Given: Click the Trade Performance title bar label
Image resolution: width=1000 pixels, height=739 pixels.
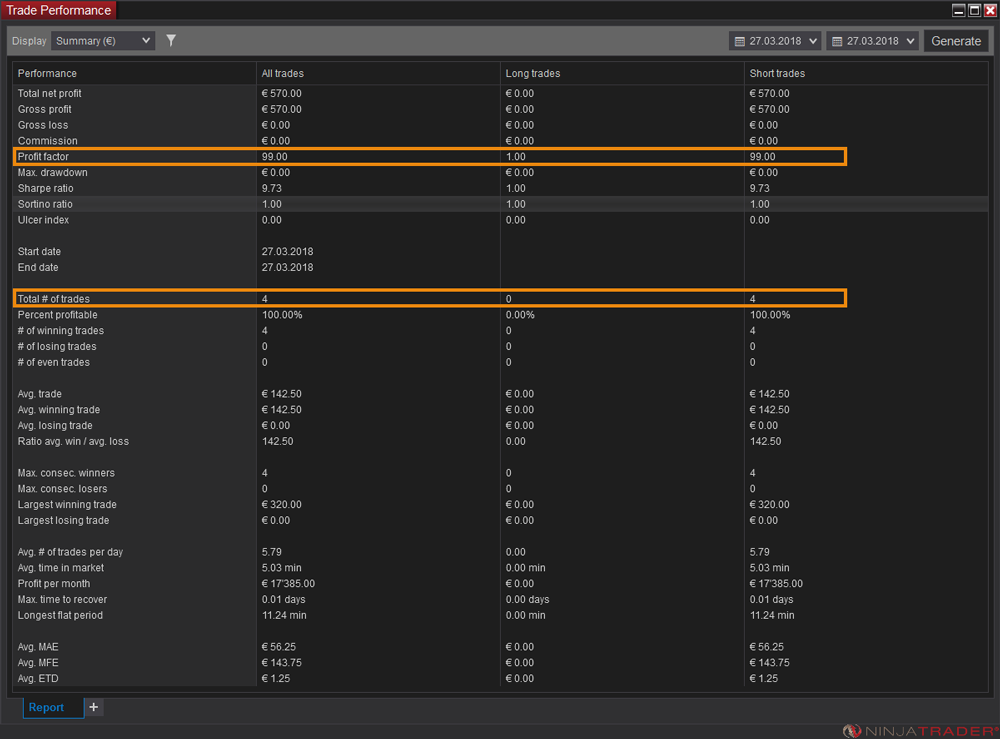Looking at the screenshot, I should 59,10.
